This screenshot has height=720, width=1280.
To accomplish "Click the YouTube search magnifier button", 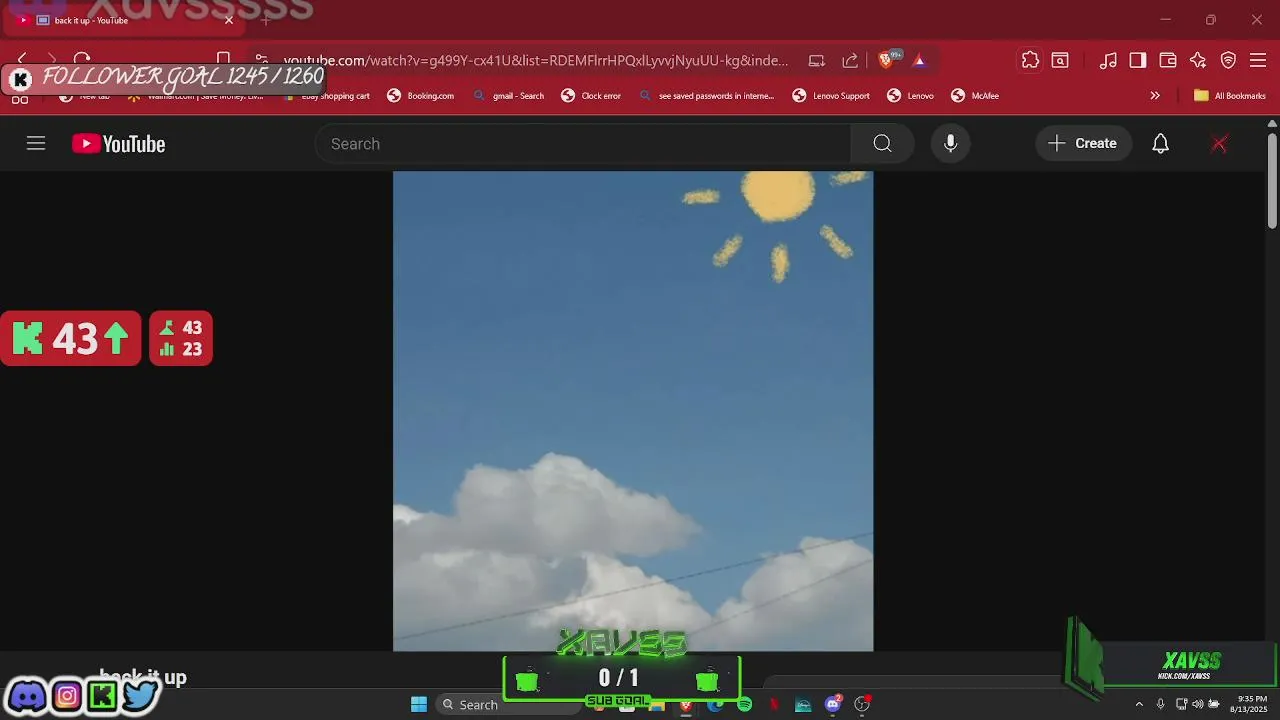I will [x=882, y=144].
